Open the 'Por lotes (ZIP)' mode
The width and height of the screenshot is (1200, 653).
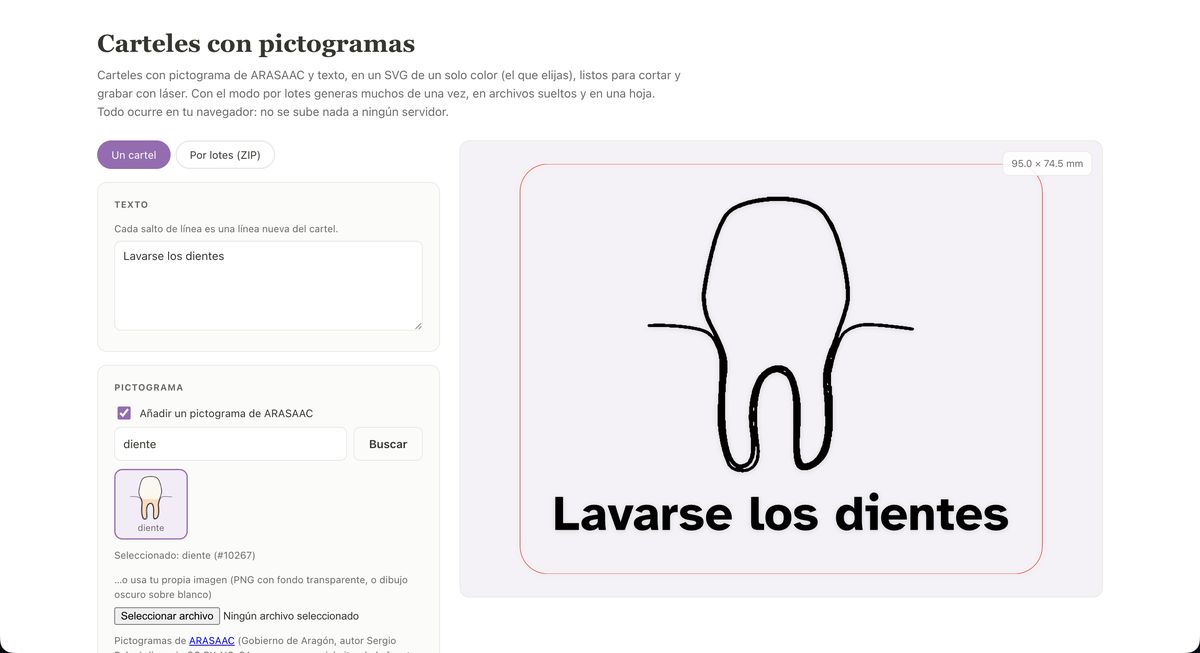pos(225,155)
